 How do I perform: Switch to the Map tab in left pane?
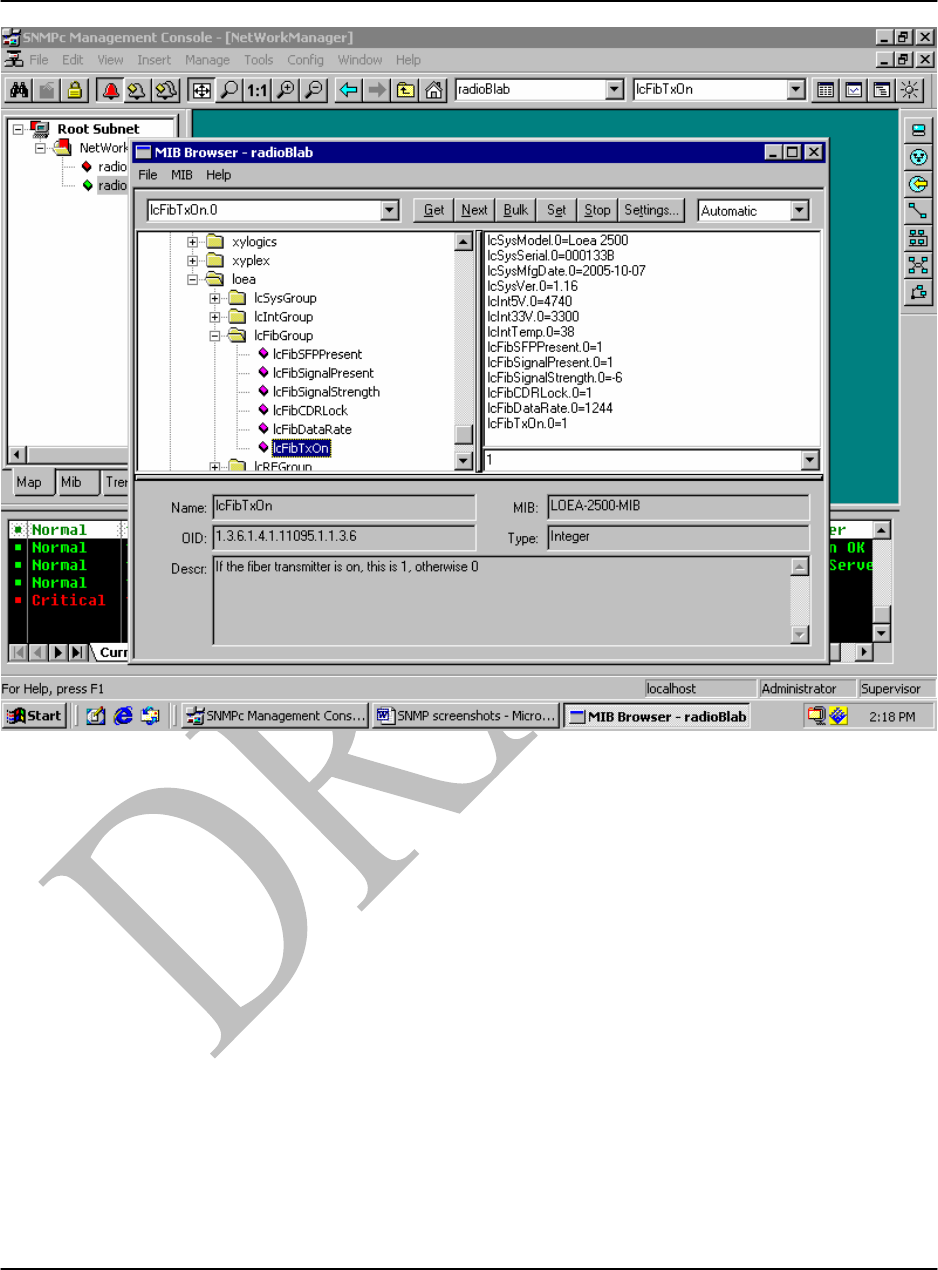click(29, 482)
